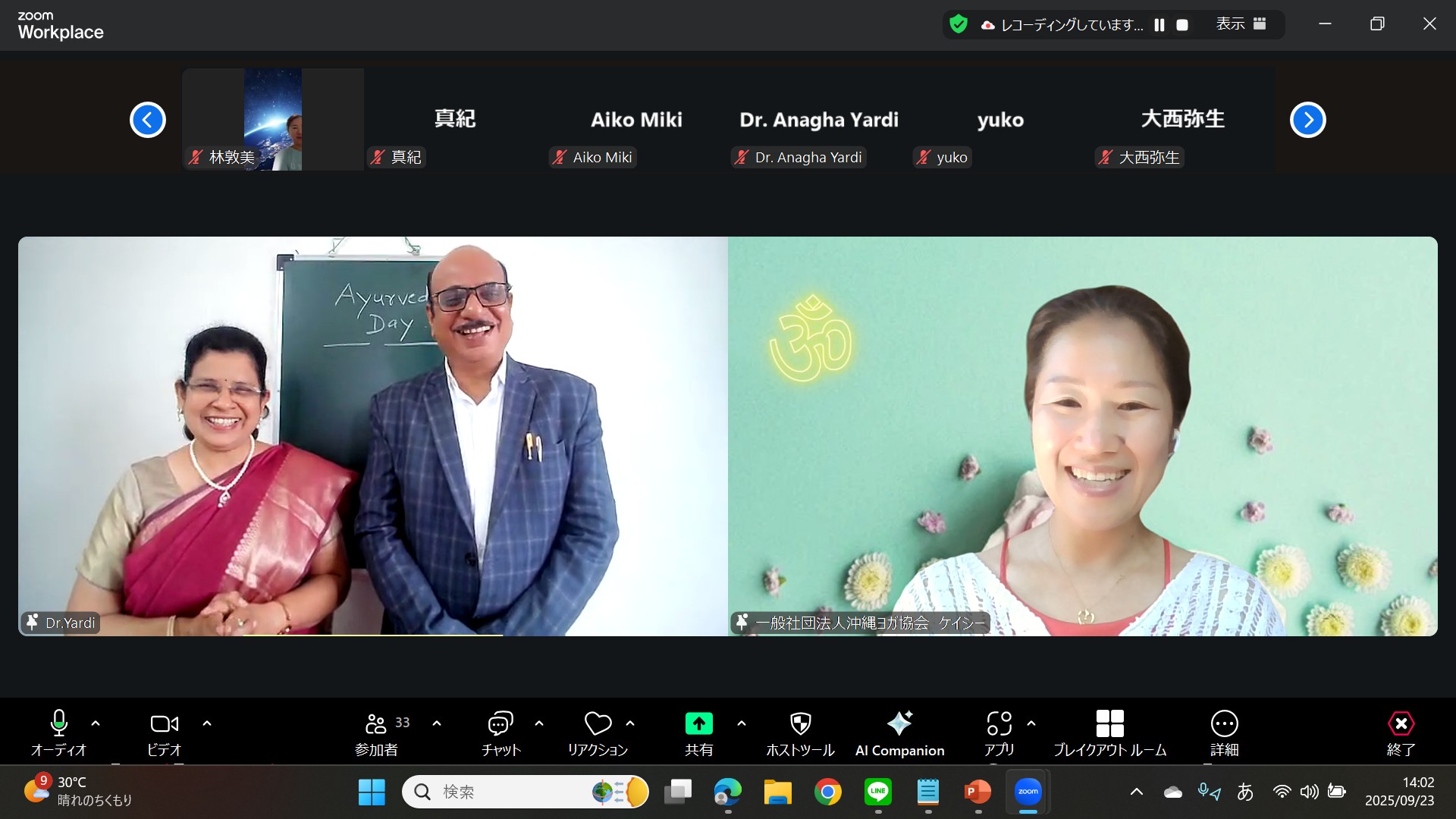Viewport: 1456px width, 819px height.
Task: Expand audio options caret
Action: pyautogui.click(x=96, y=723)
